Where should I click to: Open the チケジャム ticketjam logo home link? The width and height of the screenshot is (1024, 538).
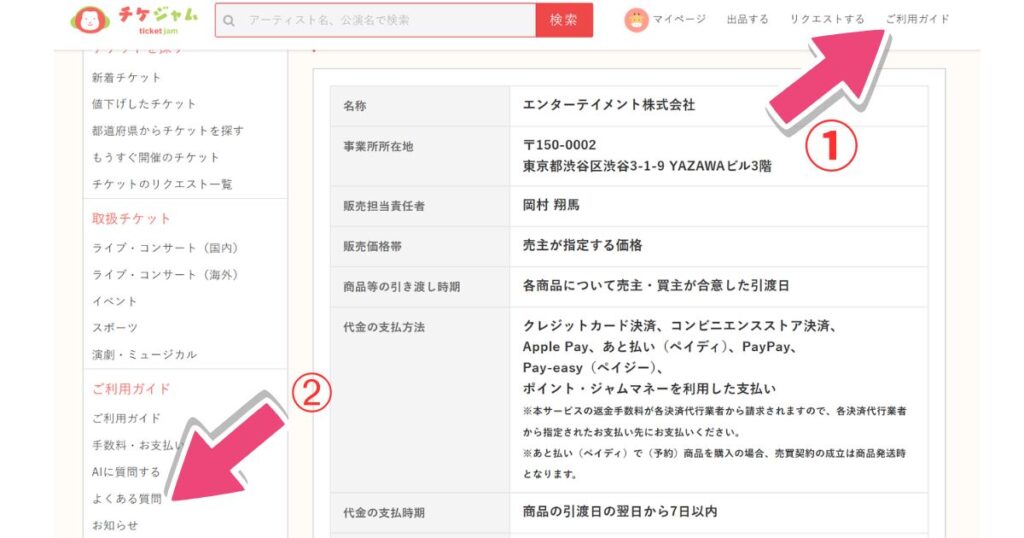coord(134,20)
